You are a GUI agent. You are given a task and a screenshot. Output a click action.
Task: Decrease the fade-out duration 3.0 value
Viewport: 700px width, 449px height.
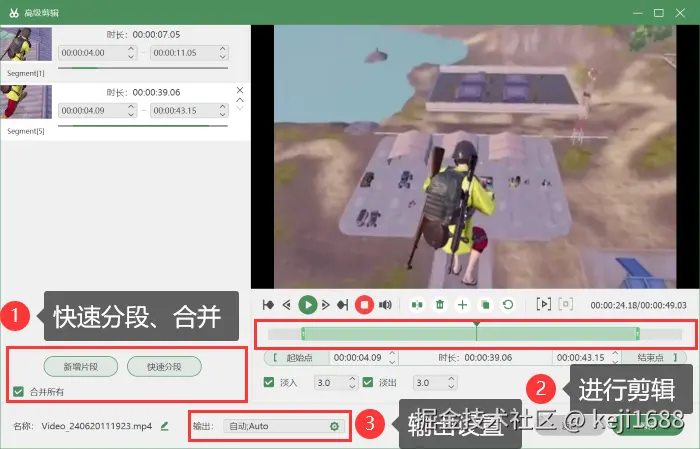pyautogui.click(x=451, y=387)
